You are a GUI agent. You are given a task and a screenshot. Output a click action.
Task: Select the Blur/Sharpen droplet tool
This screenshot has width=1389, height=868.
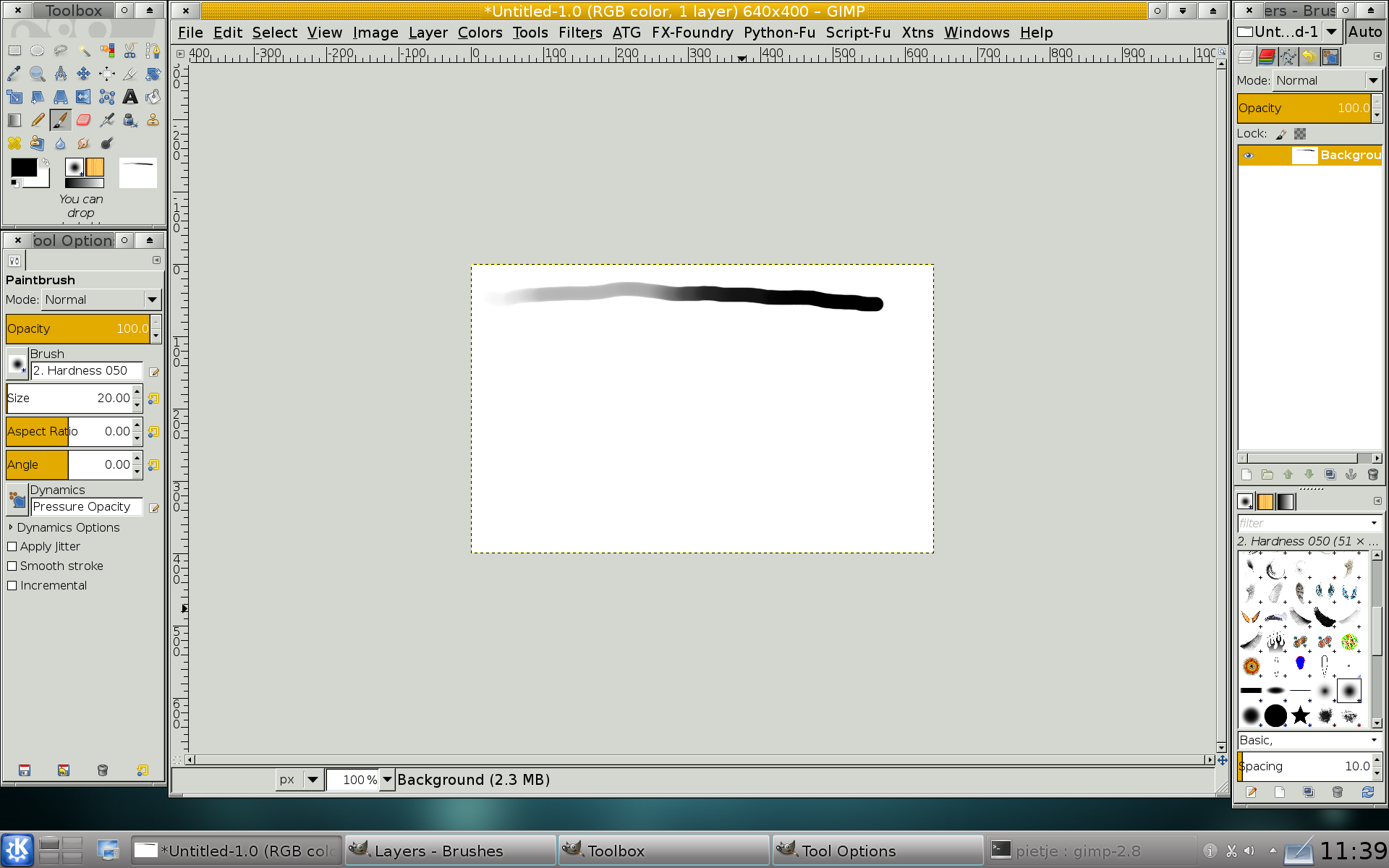[61, 143]
